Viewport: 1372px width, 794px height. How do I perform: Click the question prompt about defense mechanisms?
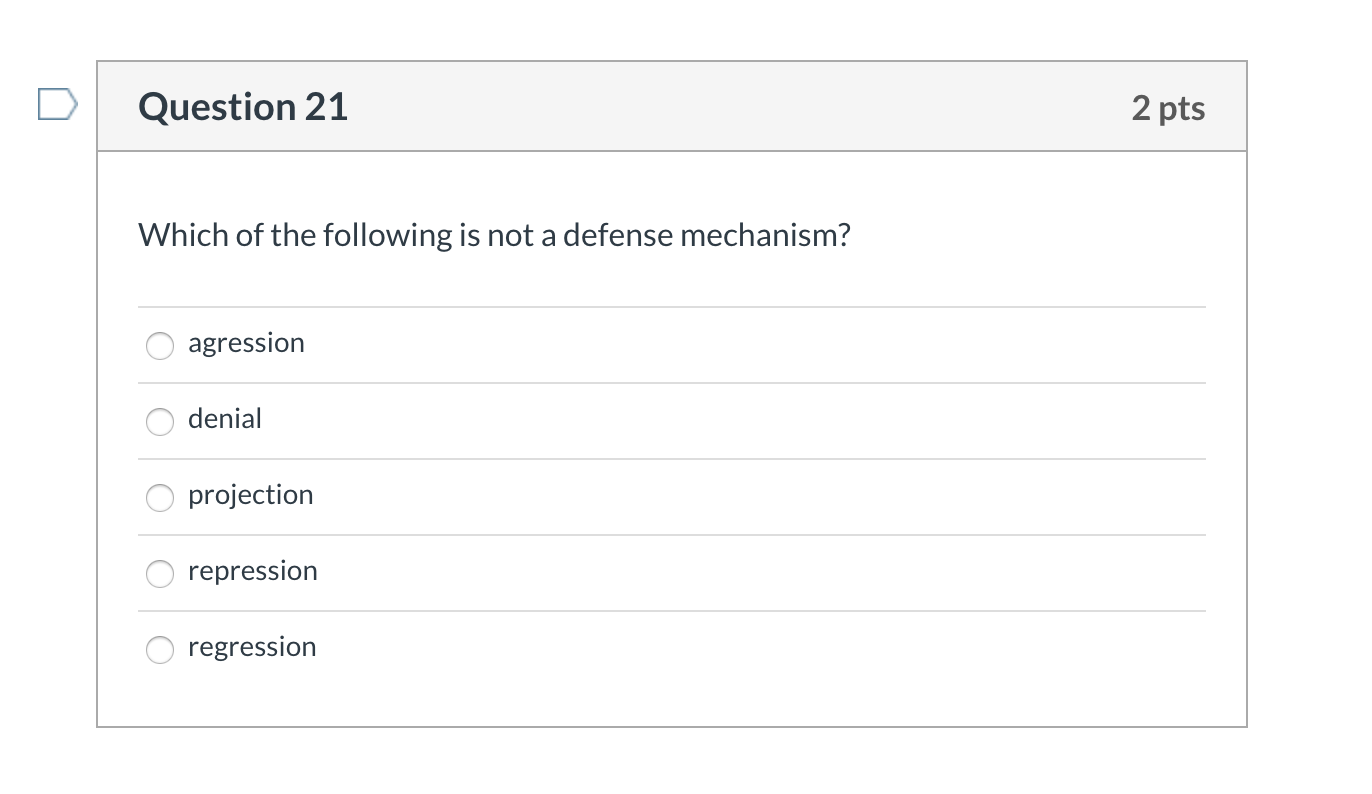[494, 235]
